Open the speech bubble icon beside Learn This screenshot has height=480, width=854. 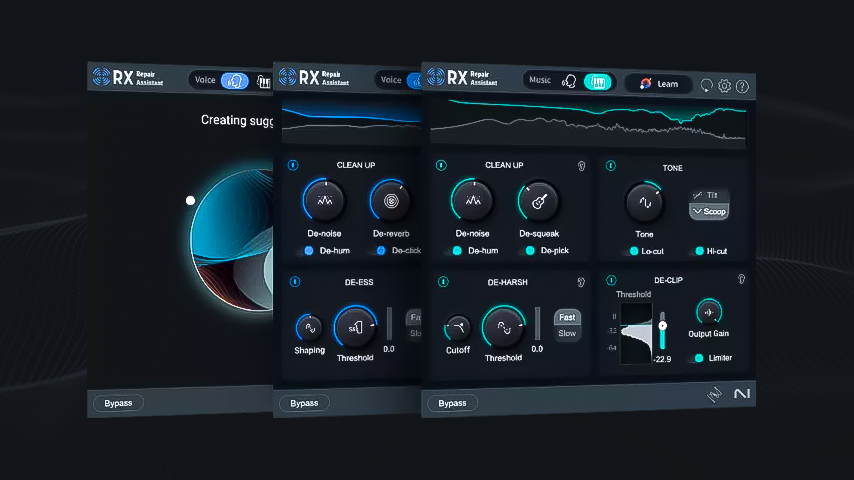point(706,86)
